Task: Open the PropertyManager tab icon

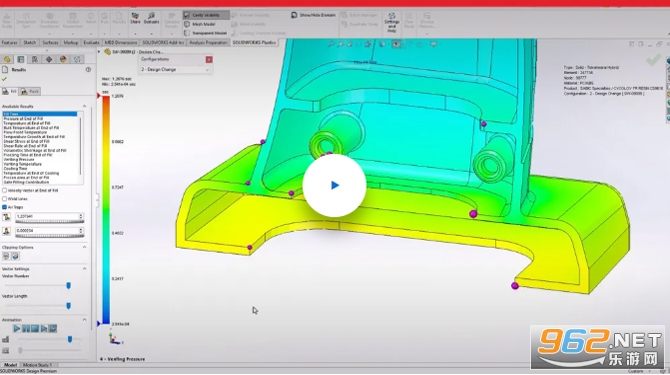Action: click(x=21, y=59)
